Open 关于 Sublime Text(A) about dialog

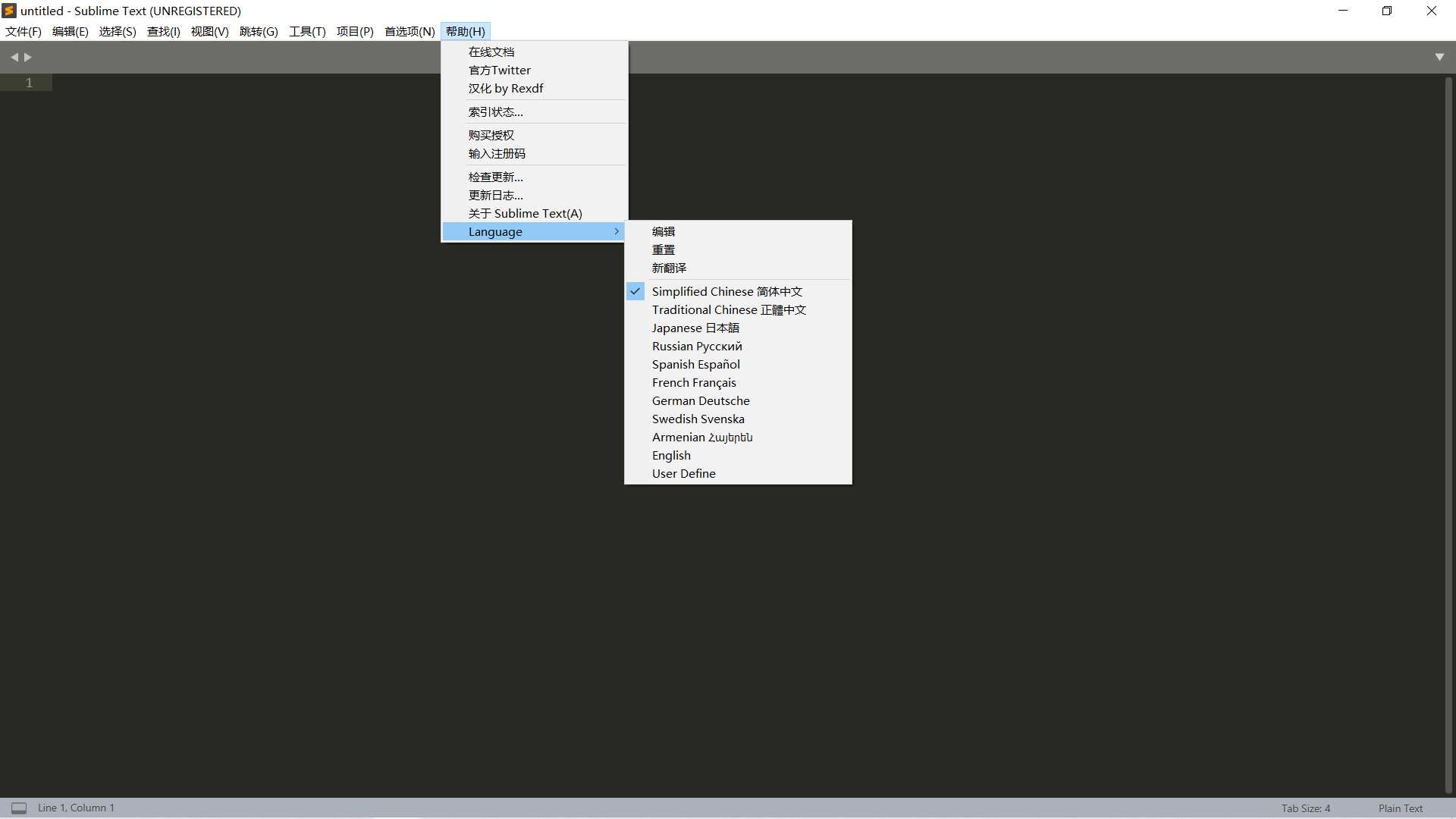pyautogui.click(x=525, y=213)
